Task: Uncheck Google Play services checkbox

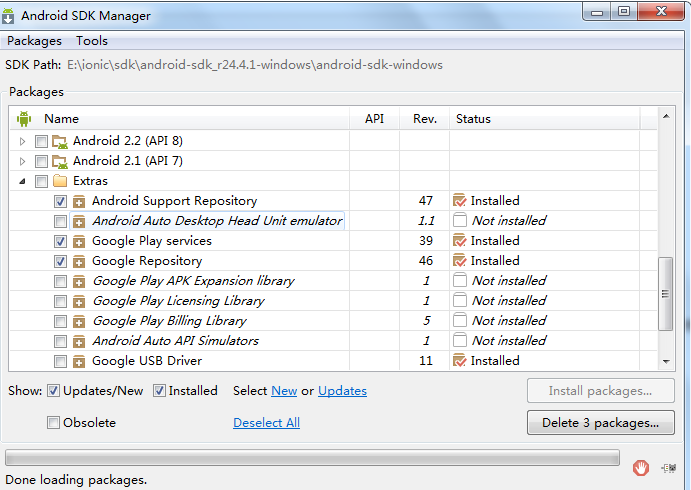Action: pyautogui.click(x=60, y=241)
